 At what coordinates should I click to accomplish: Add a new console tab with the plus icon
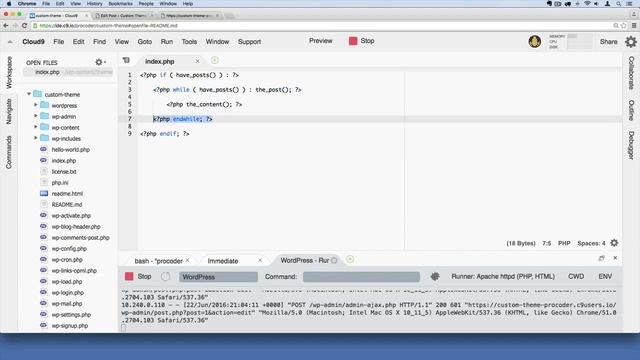tap(350, 260)
